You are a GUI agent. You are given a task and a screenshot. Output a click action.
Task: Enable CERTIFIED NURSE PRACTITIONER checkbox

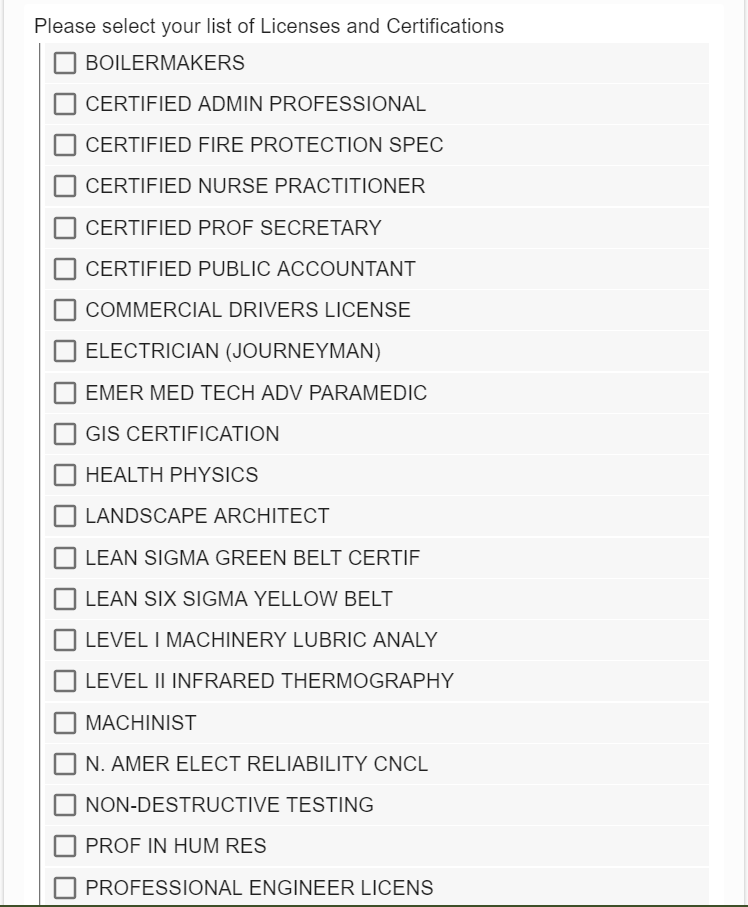(x=65, y=187)
